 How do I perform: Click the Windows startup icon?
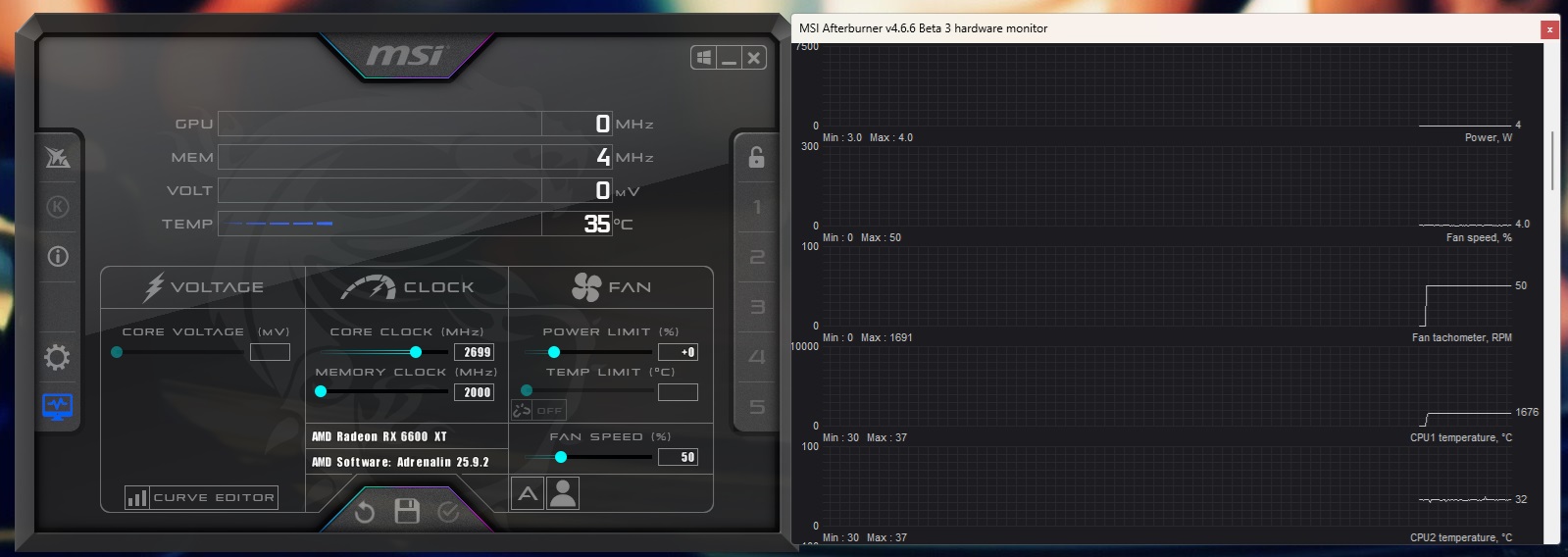tap(703, 59)
